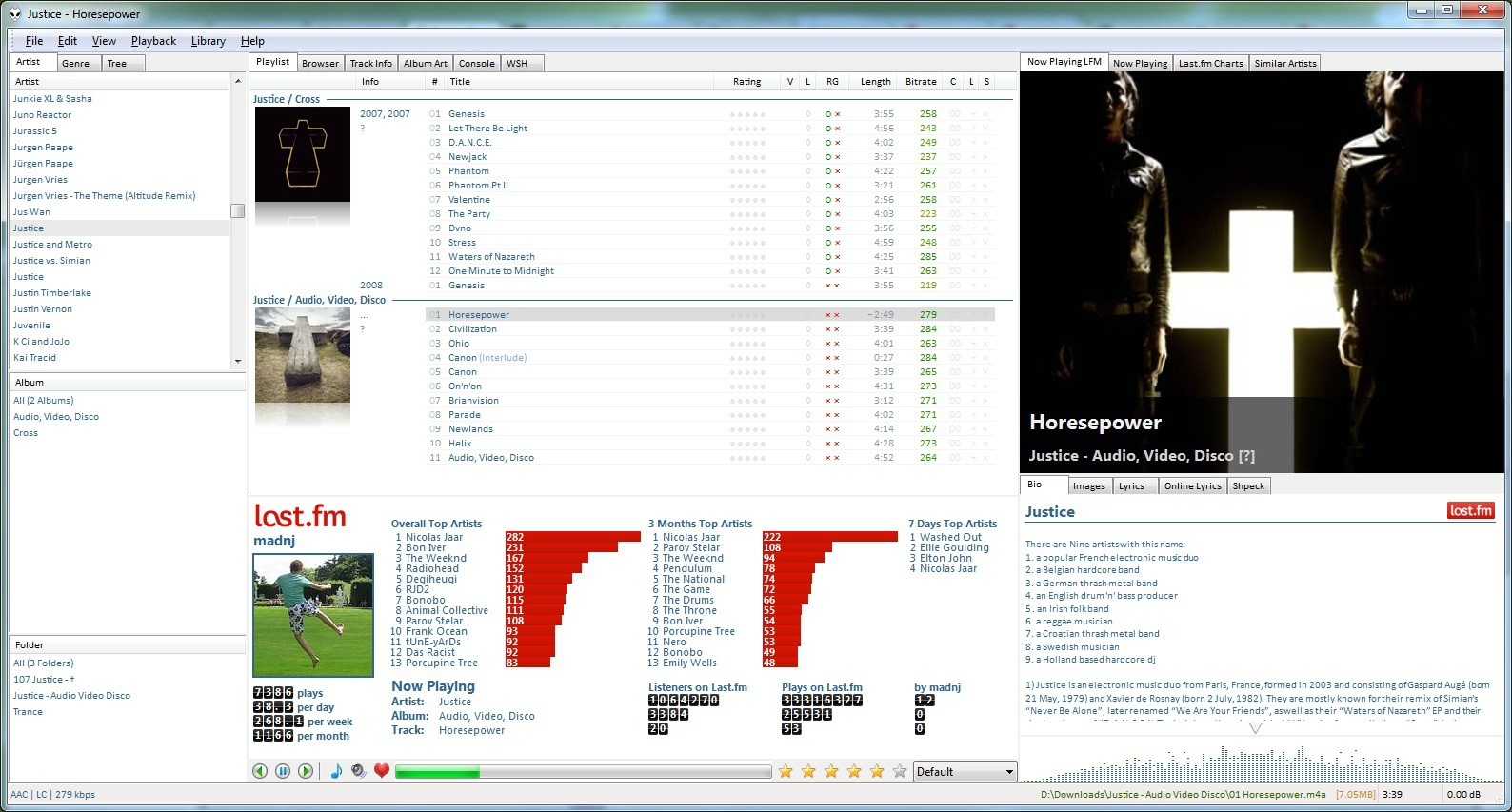Viewport: 1512px width, 812px height.
Task: Switch to the Console tab
Action: coord(476,64)
